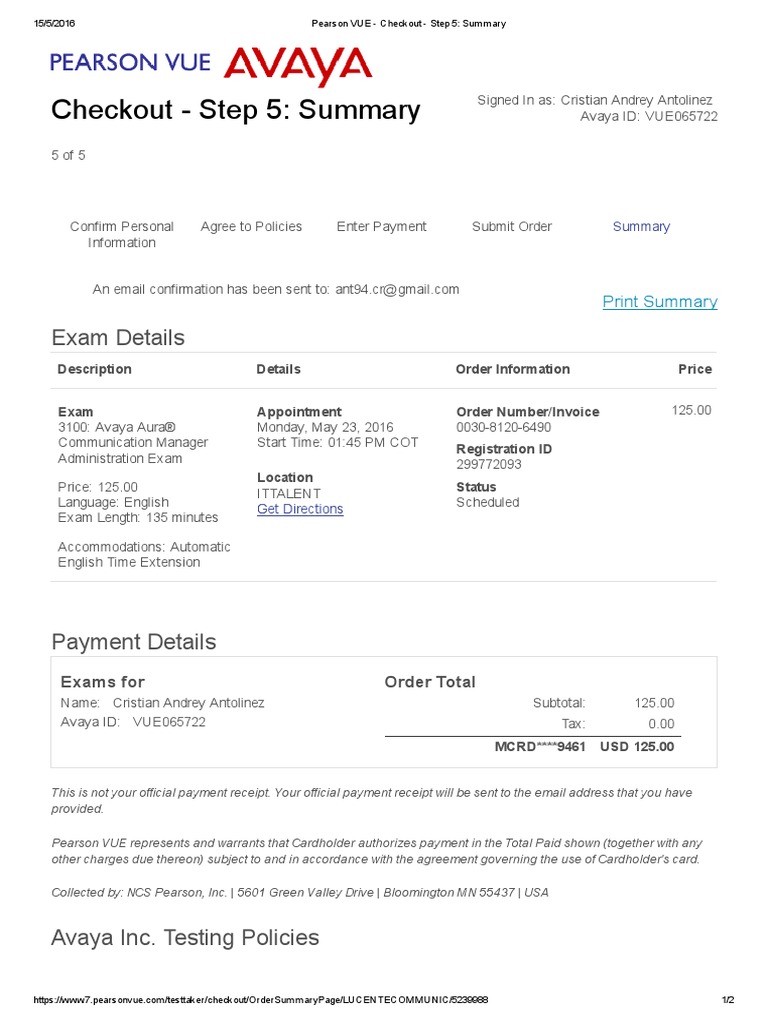
Task: Click the Pearson VUE logo
Action: tap(130, 63)
